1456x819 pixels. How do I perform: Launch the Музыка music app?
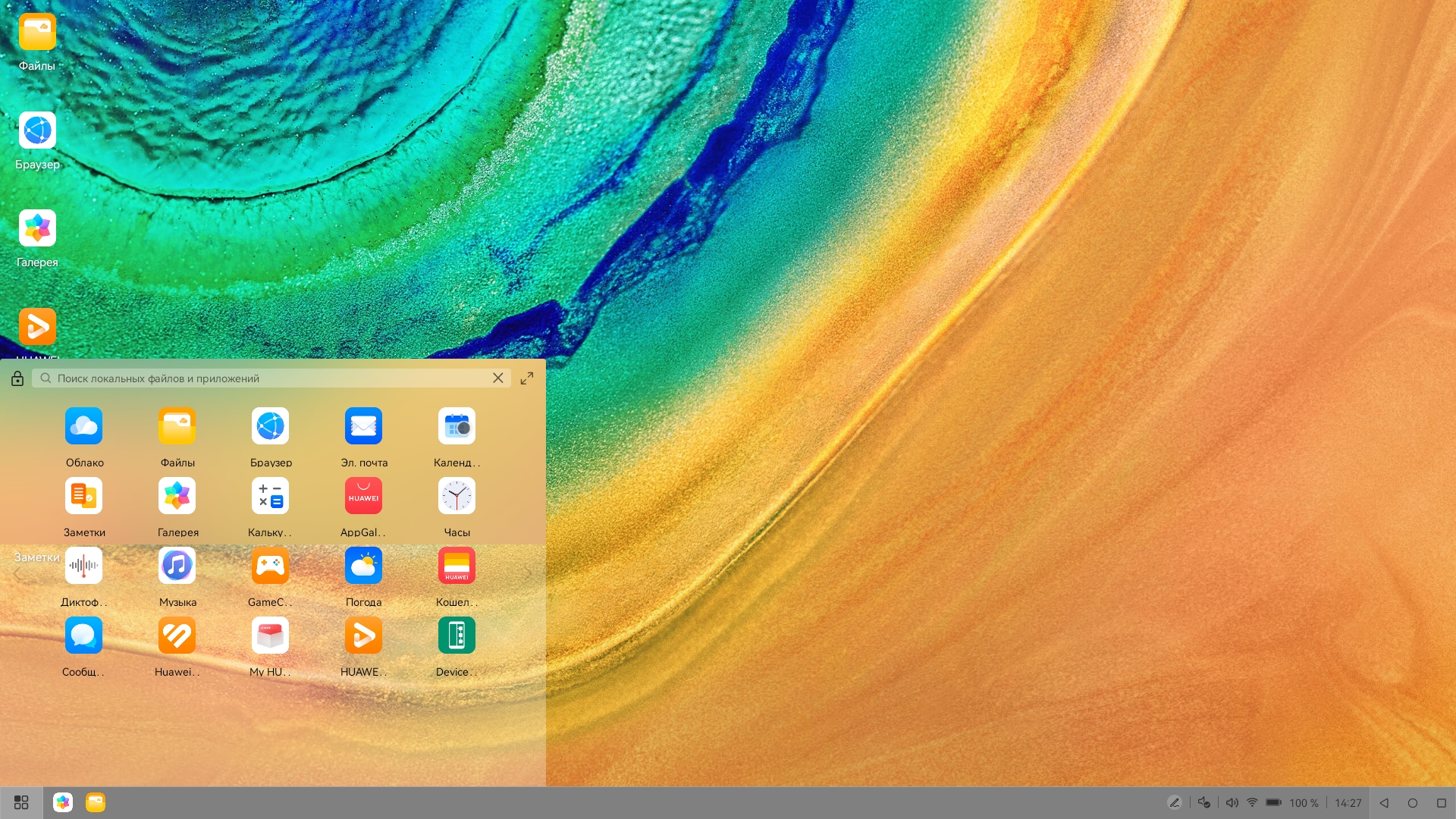tap(177, 566)
